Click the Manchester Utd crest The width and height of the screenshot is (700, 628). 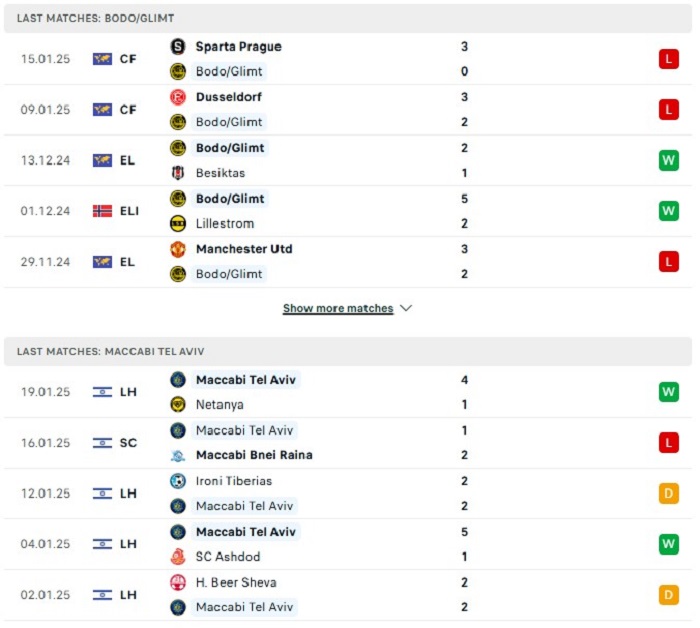178,249
